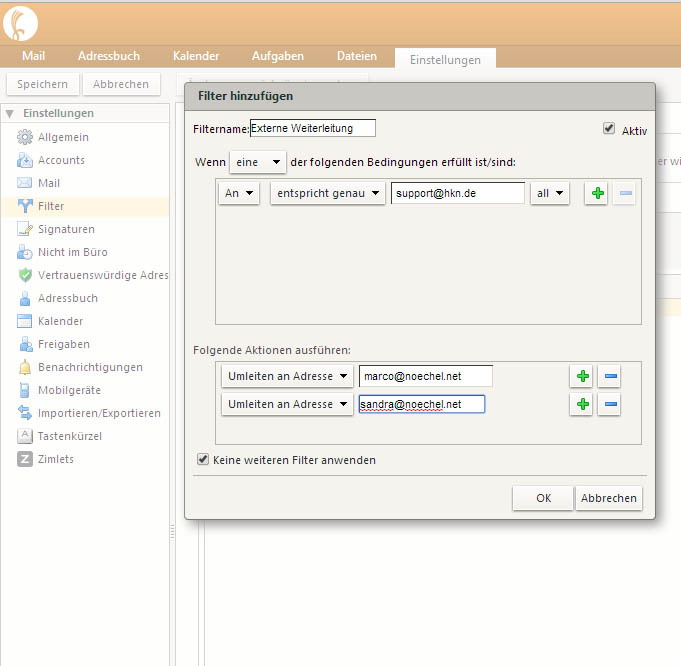Click the marco@noechel.net address field

point(426,376)
